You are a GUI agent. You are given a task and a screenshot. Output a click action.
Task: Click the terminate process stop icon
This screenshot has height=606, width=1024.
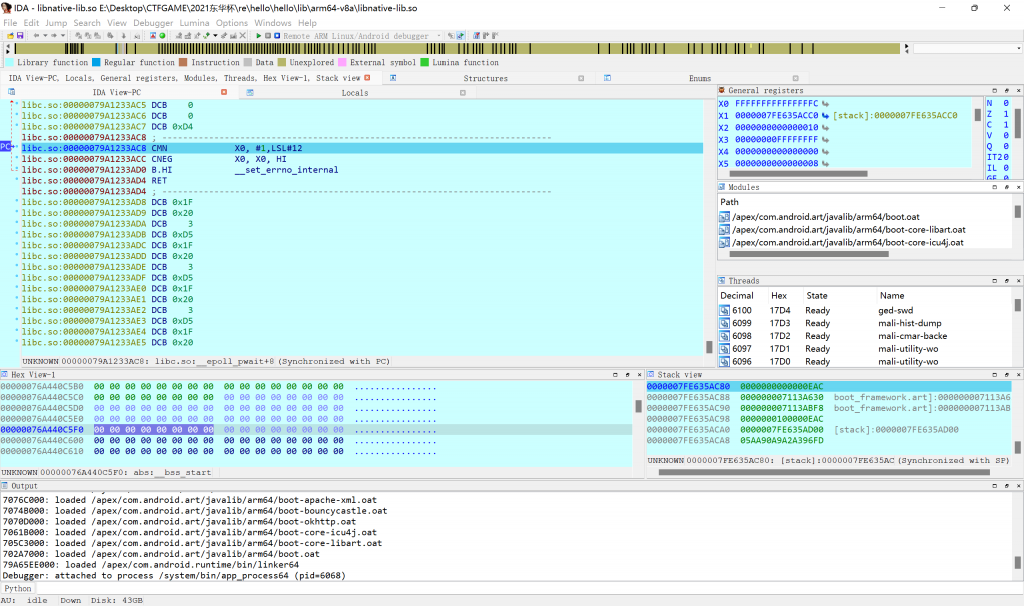point(277,36)
